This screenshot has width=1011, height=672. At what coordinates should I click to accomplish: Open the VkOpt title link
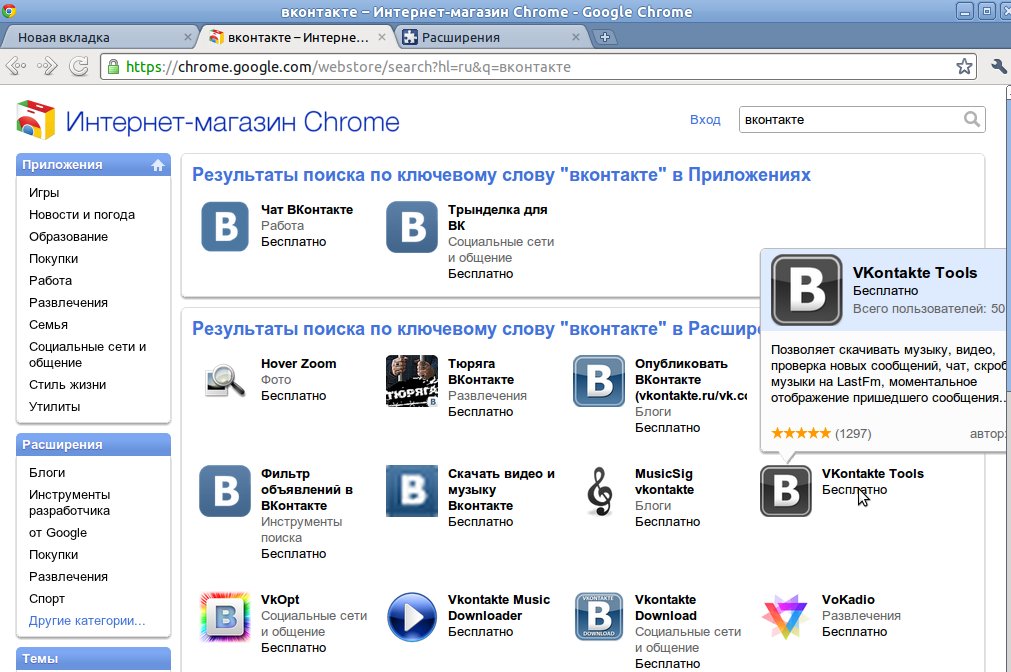(x=280, y=600)
